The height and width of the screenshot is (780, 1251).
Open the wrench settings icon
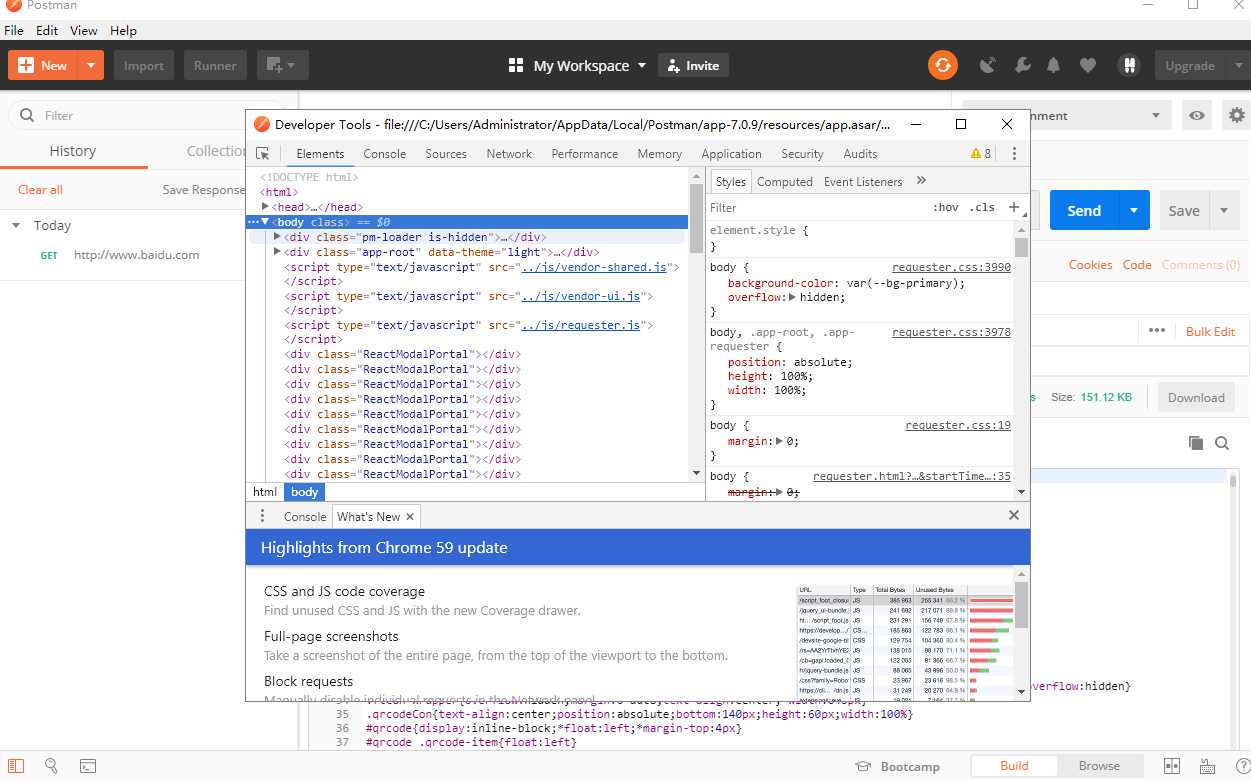click(x=1021, y=65)
